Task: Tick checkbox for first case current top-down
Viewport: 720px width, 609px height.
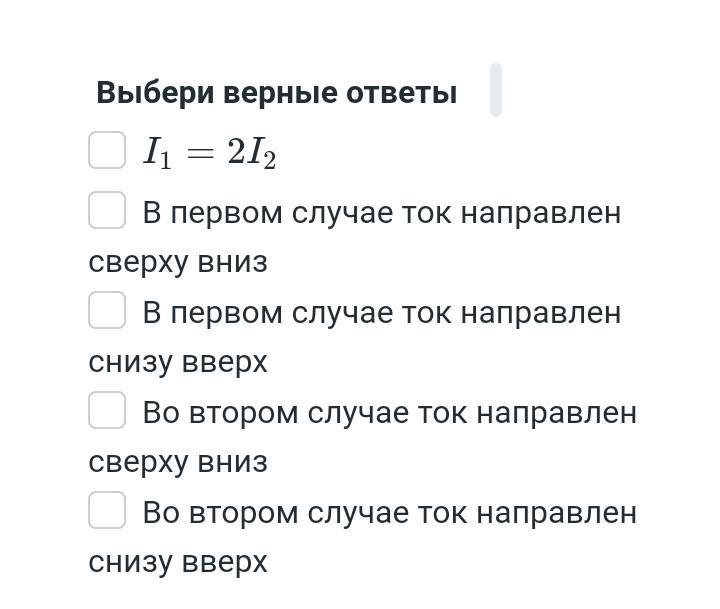Action: 107,211
